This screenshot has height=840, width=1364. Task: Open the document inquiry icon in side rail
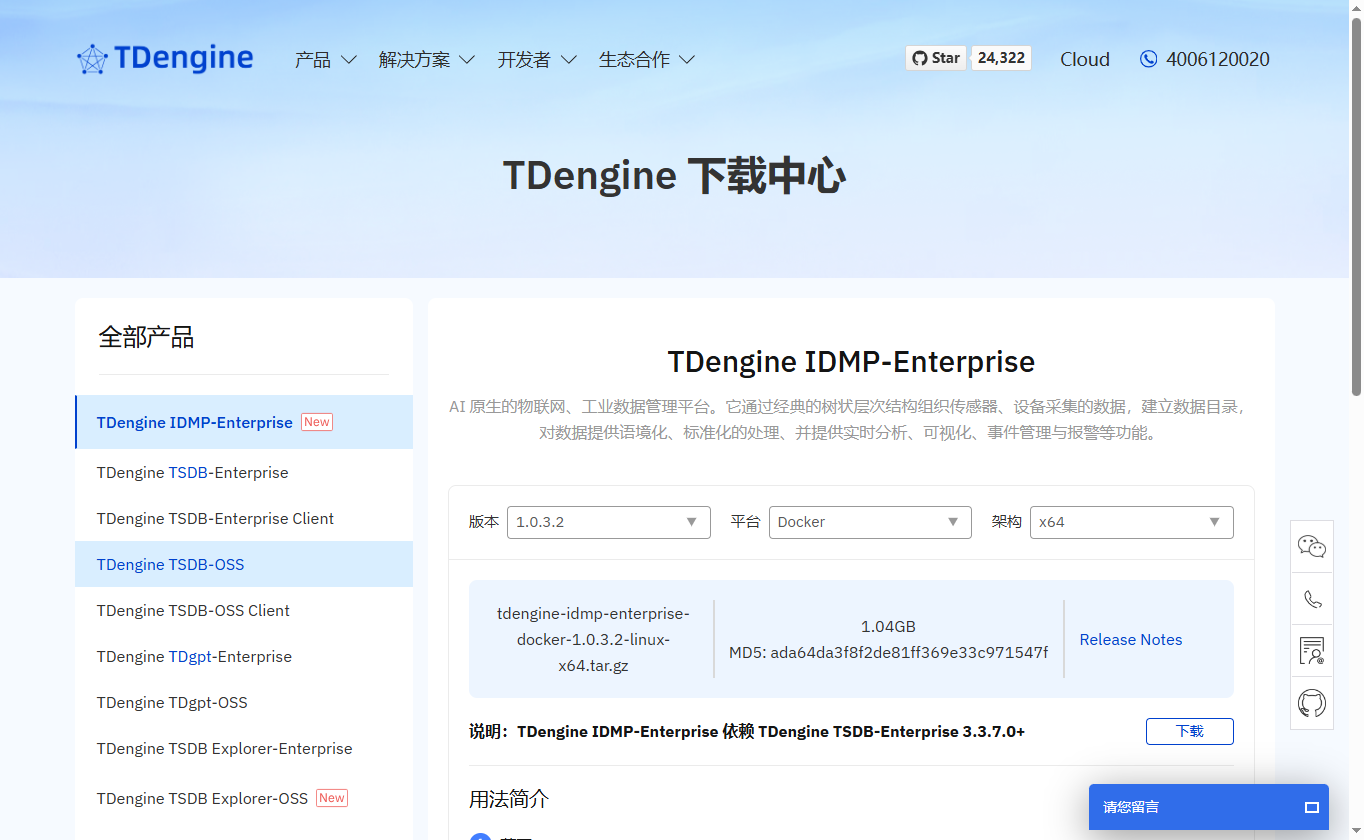pos(1311,651)
